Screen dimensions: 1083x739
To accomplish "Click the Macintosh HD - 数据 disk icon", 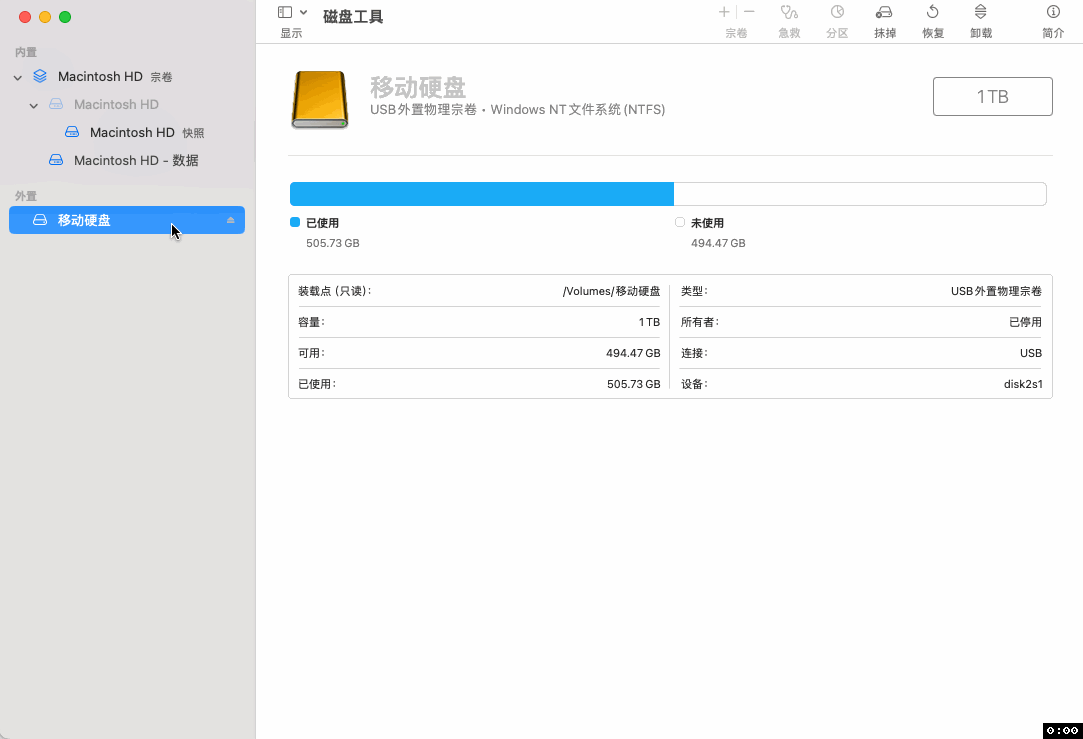I will pyautogui.click(x=56, y=160).
